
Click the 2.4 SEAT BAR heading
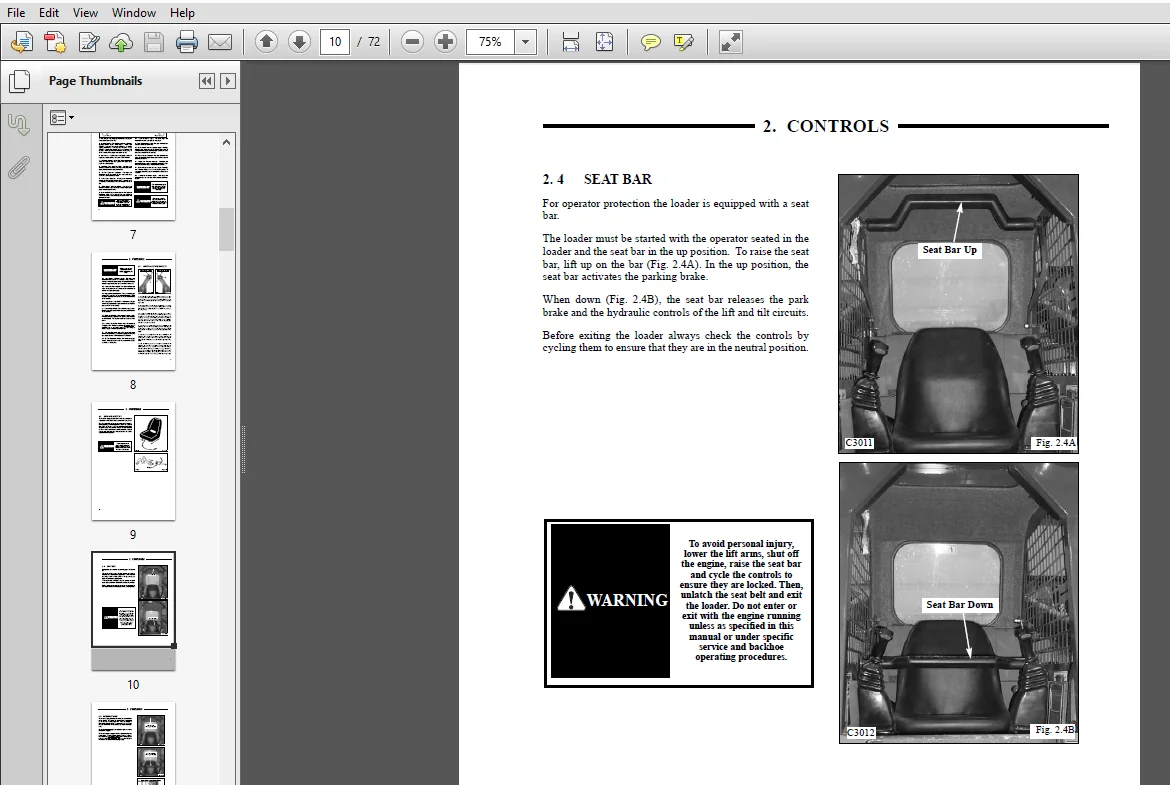[x=597, y=179]
